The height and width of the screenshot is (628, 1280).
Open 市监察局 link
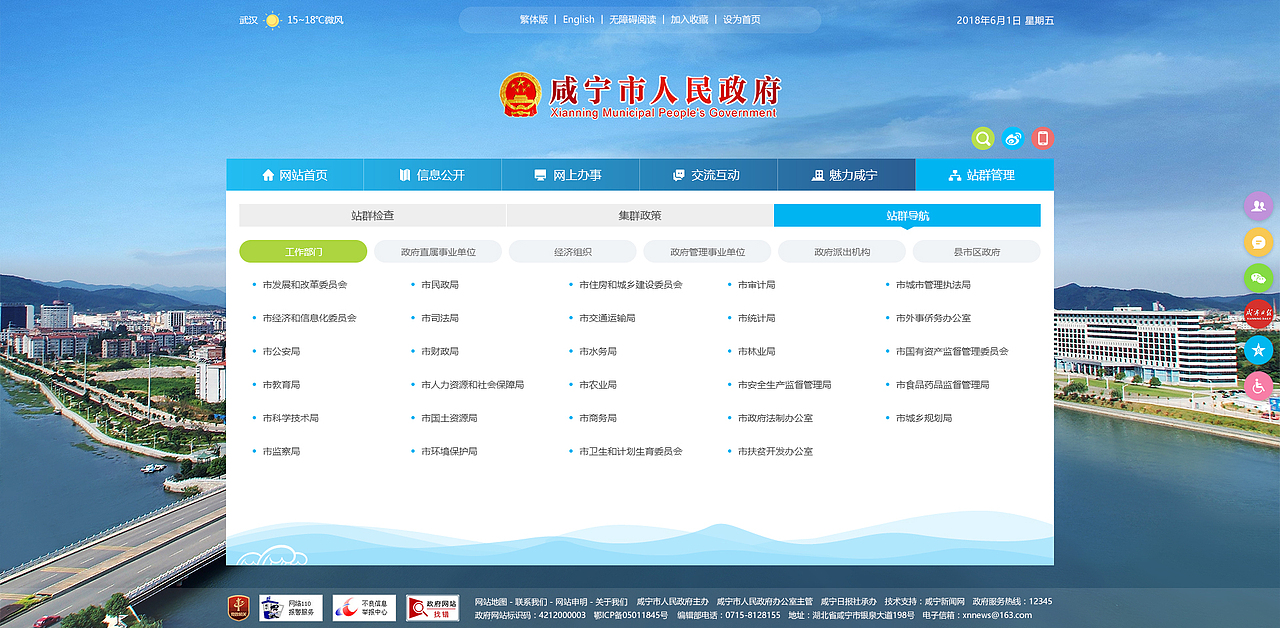coord(281,452)
